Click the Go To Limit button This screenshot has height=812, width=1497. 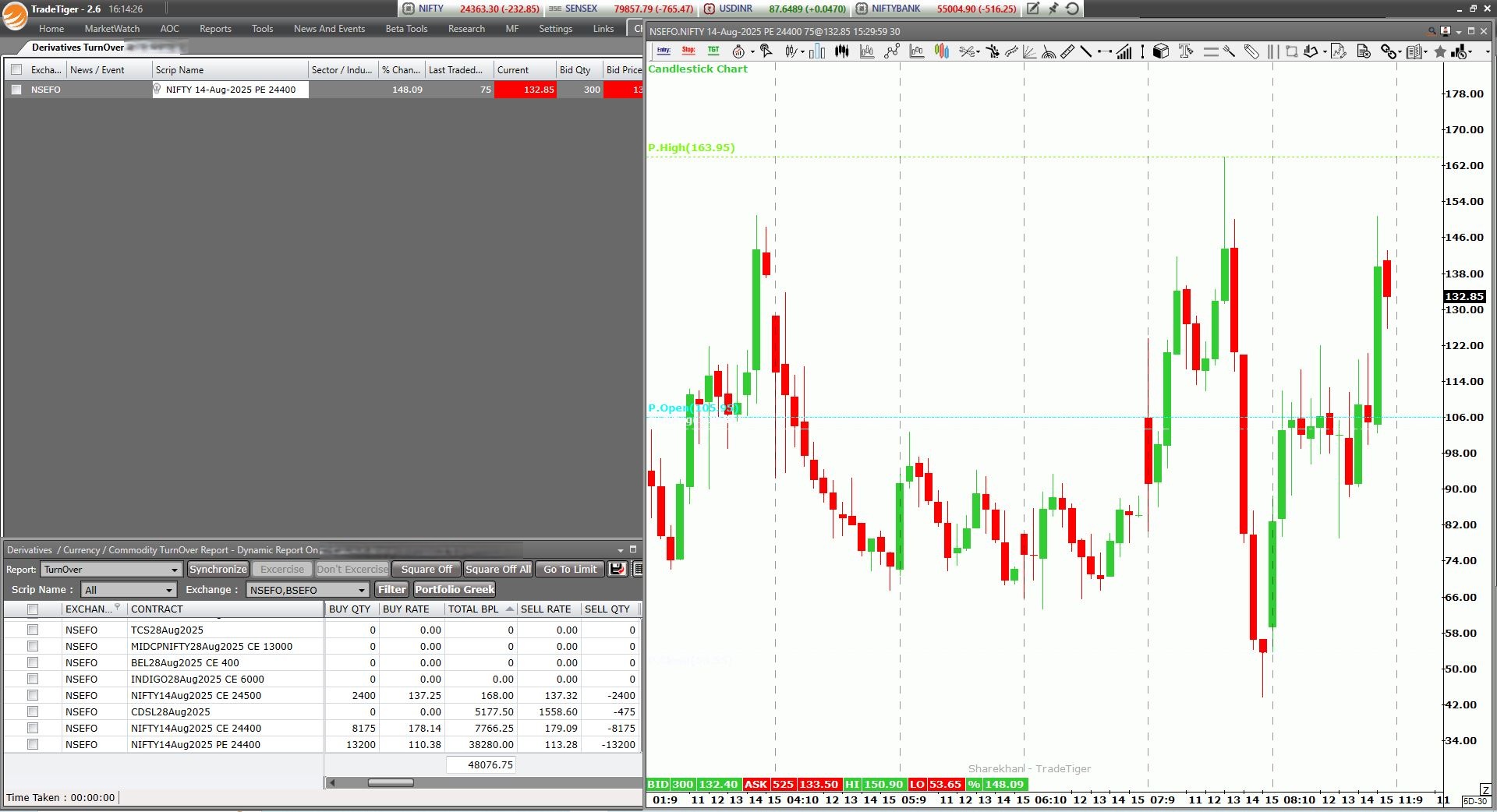[x=570, y=570]
